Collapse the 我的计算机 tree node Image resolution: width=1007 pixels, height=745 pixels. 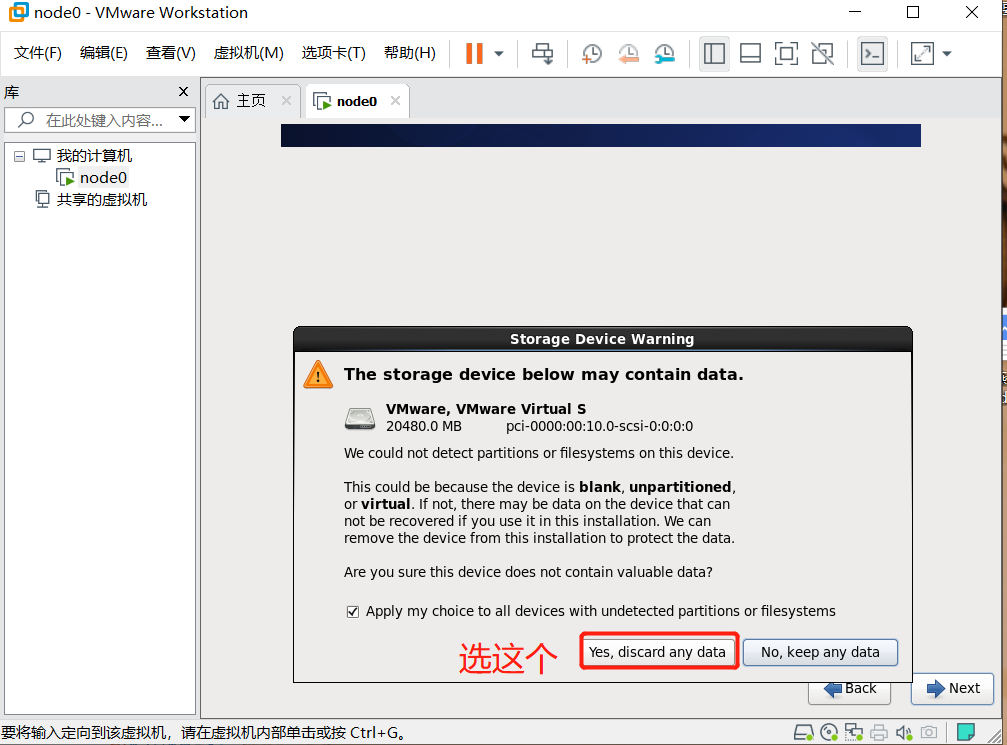[19, 156]
